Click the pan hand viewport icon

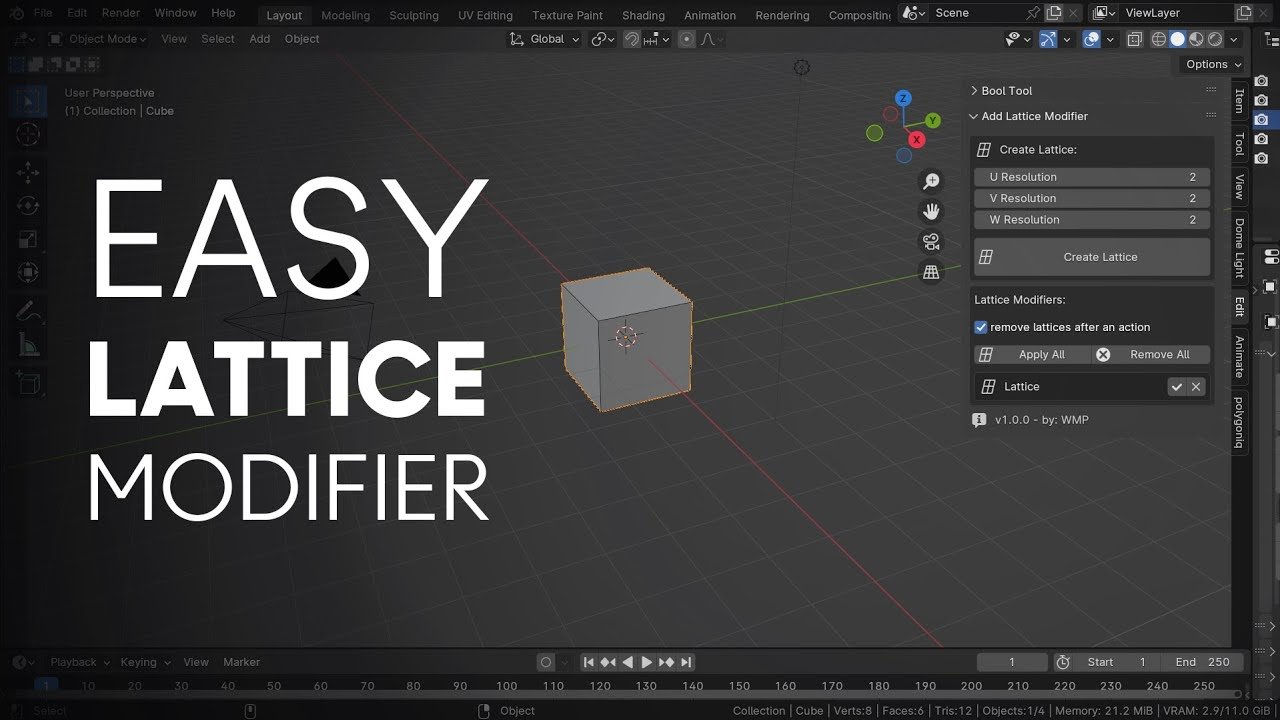931,211
